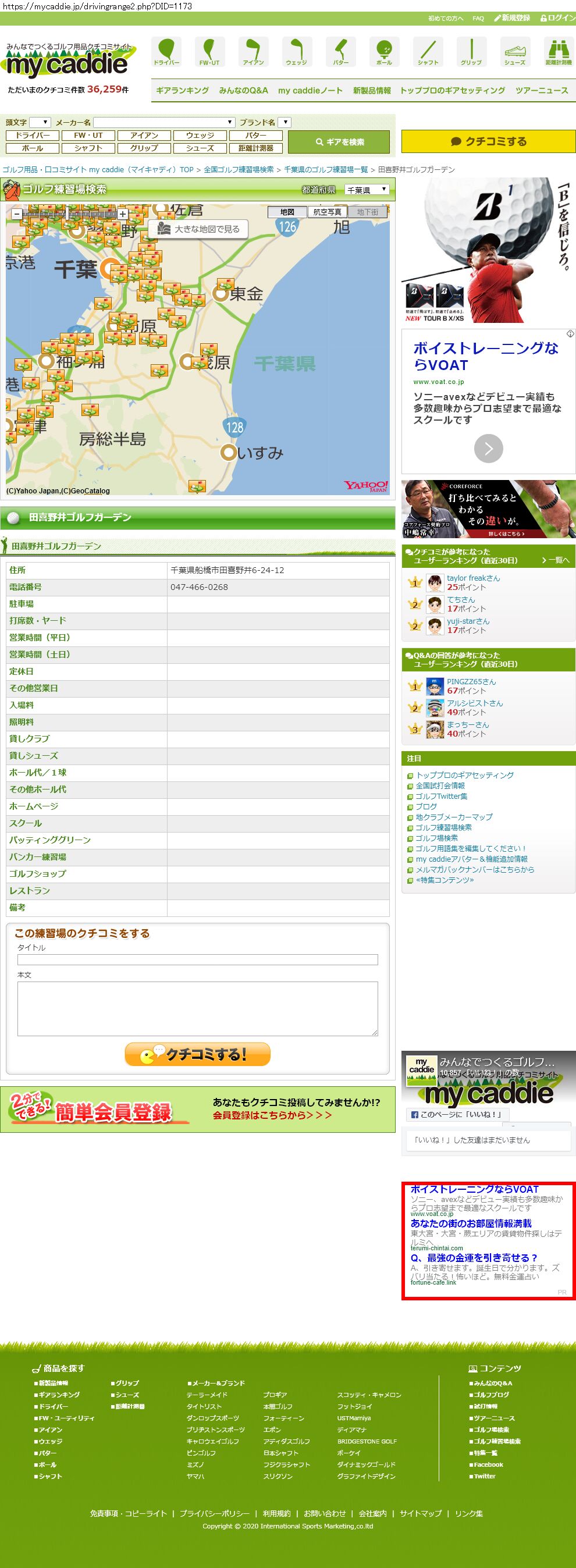The height and width of the screenshot is (1568, 576).
Task: Open the initial letter (頭文字) dropdown
Action: click(40, 122)
